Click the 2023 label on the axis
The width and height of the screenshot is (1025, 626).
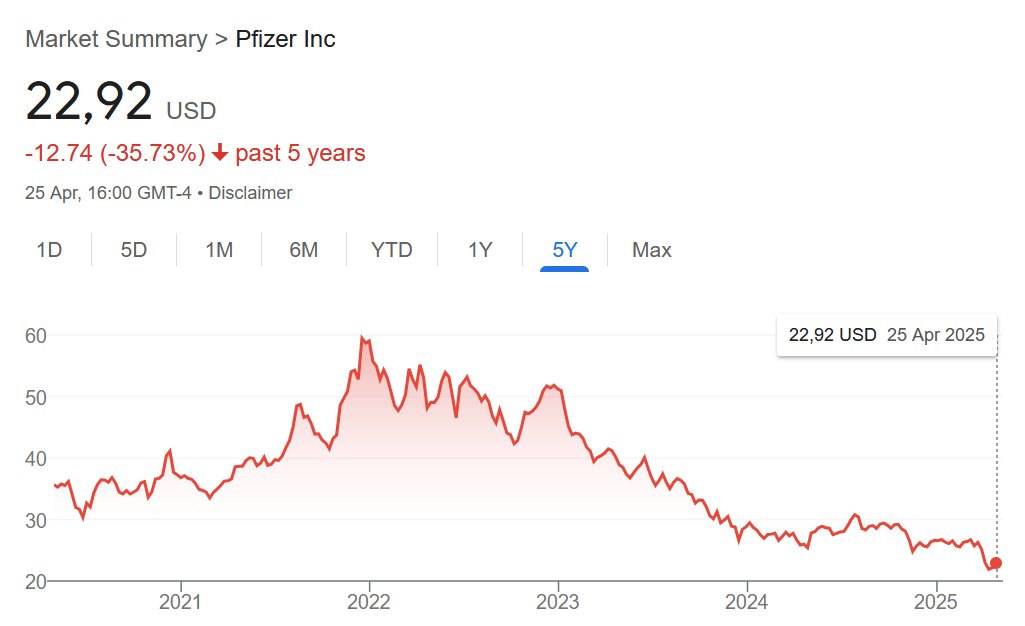[x=558, y=602]
